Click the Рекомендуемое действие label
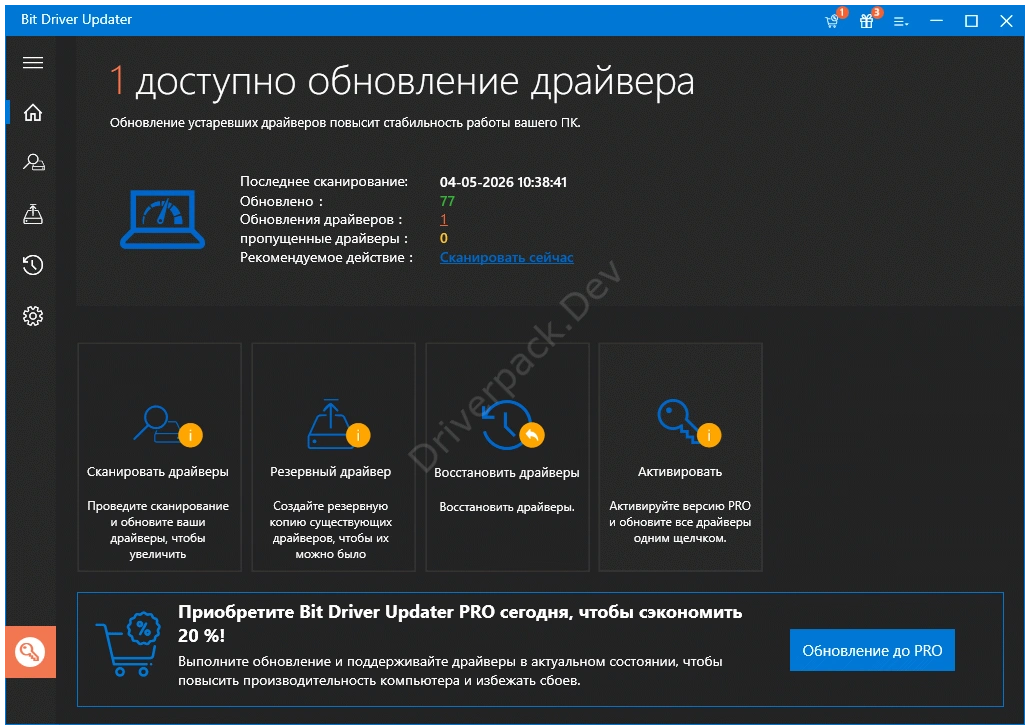The image size is (1030, 728). [x=326, y=258]
